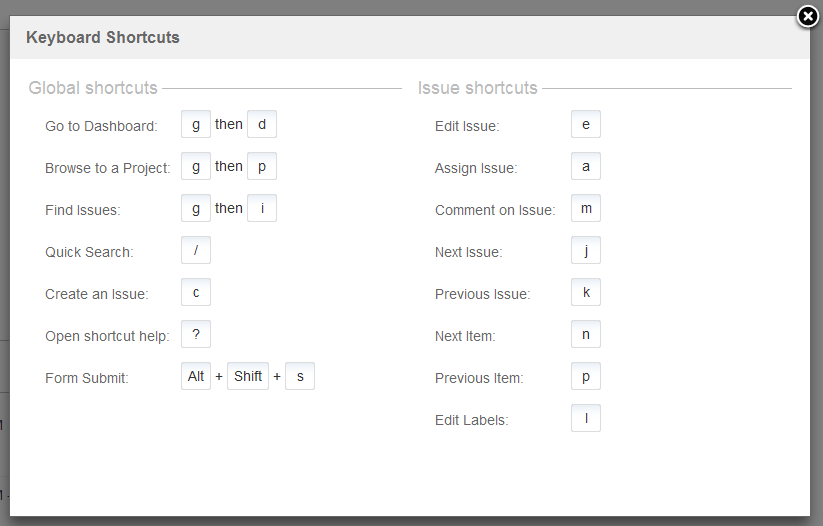The width and height of the screenshot is (823, 526).
Task: Click the 'a' key for Assign Issue
Action: (x=586, y=166)
